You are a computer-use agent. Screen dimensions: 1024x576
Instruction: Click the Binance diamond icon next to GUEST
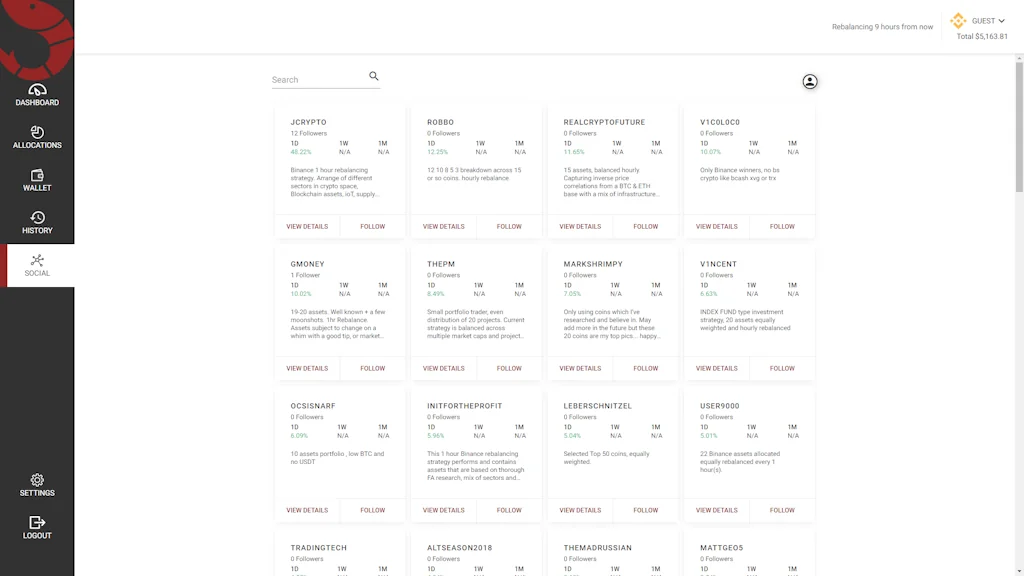click(x=957, y=19)
